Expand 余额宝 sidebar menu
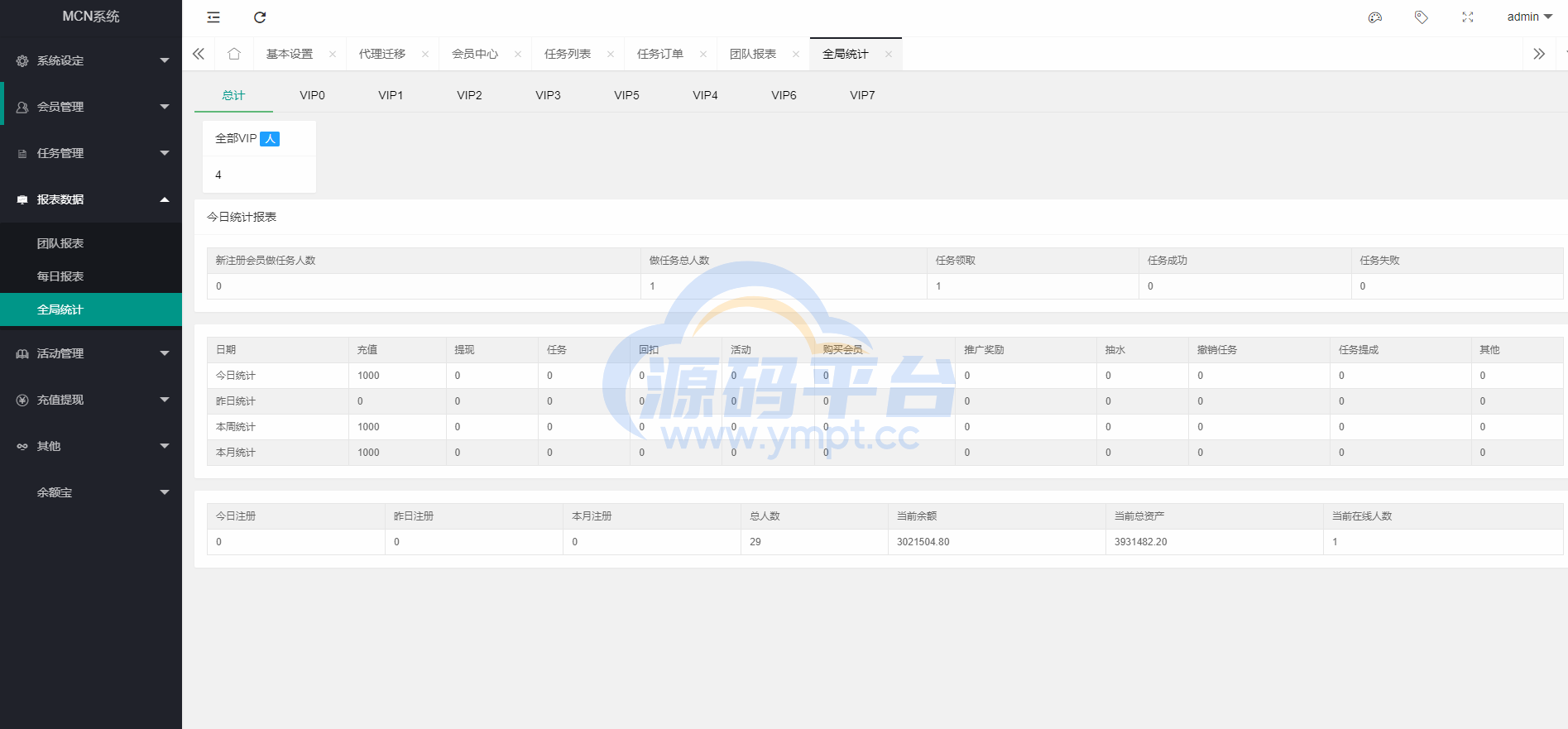This screenshot has width=1568, height=729. pyautogui.click(x=91, y=492)
